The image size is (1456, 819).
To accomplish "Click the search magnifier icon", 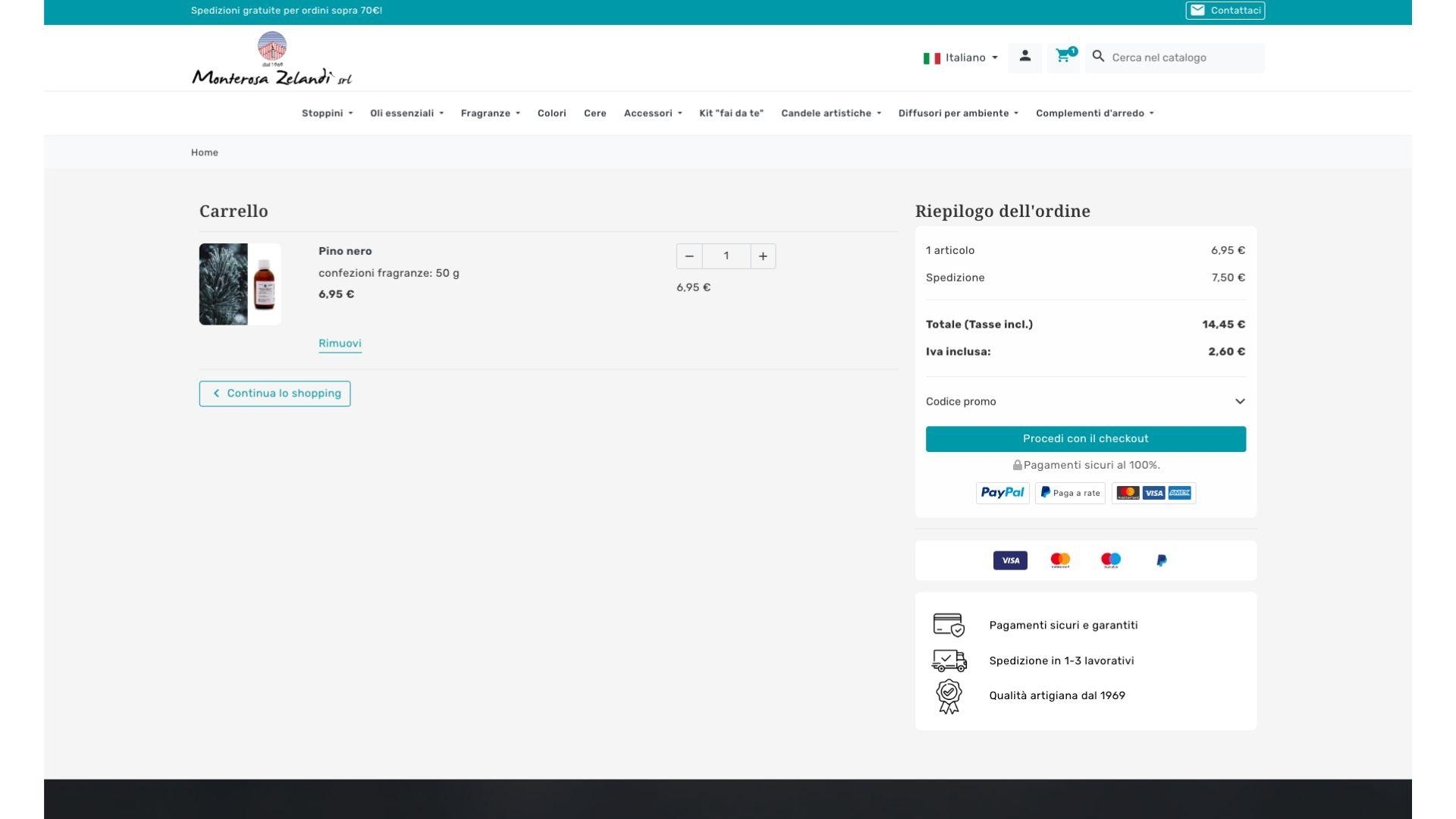I will (1098, 57).
